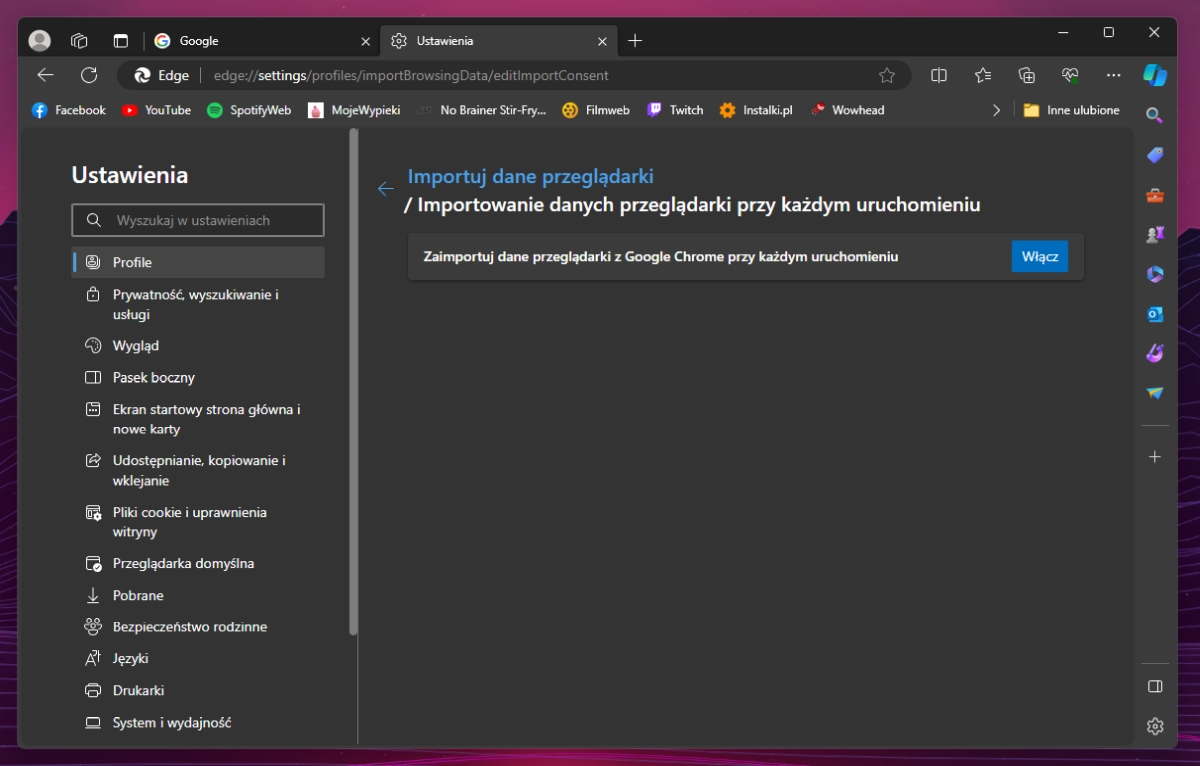Go back using the breadcrumb arrow
Viewport: 1200px width, 766px height.
[386, 188]
